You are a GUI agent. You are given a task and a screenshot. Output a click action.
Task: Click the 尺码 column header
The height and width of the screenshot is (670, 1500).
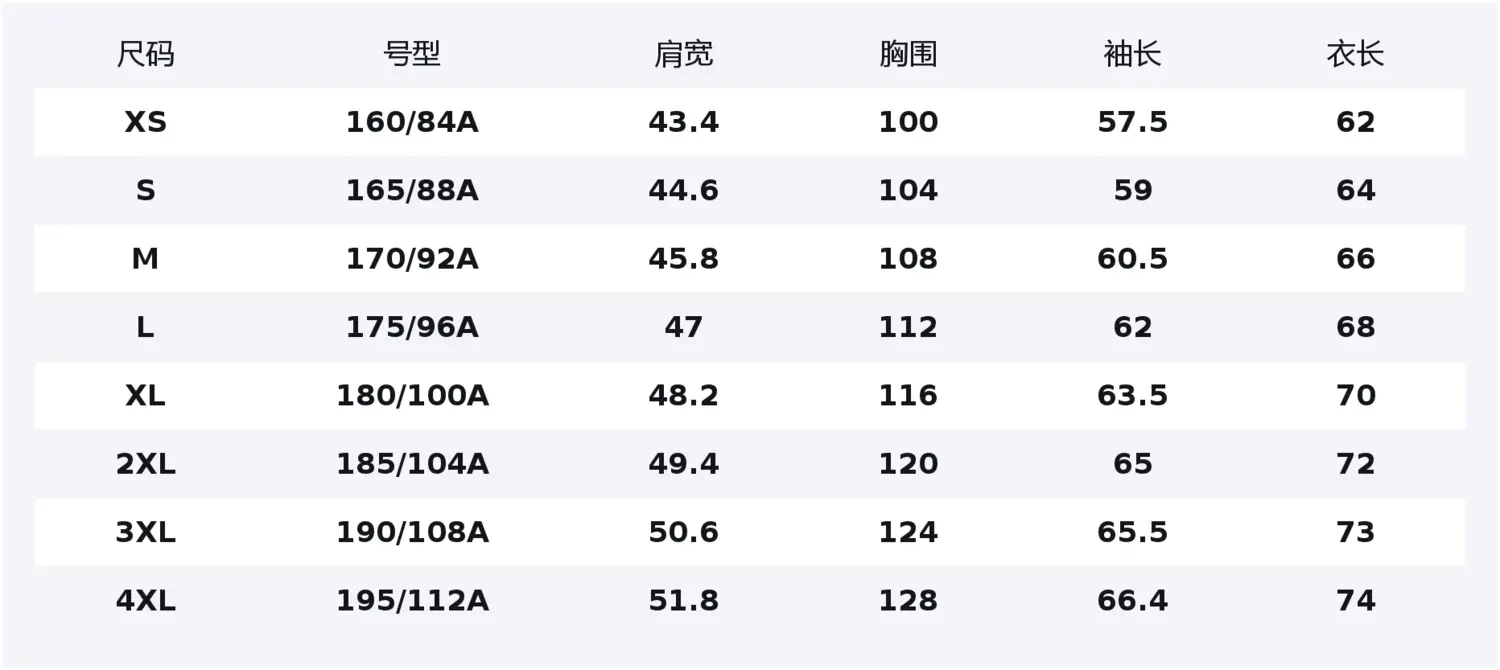(x=145, y=54)
